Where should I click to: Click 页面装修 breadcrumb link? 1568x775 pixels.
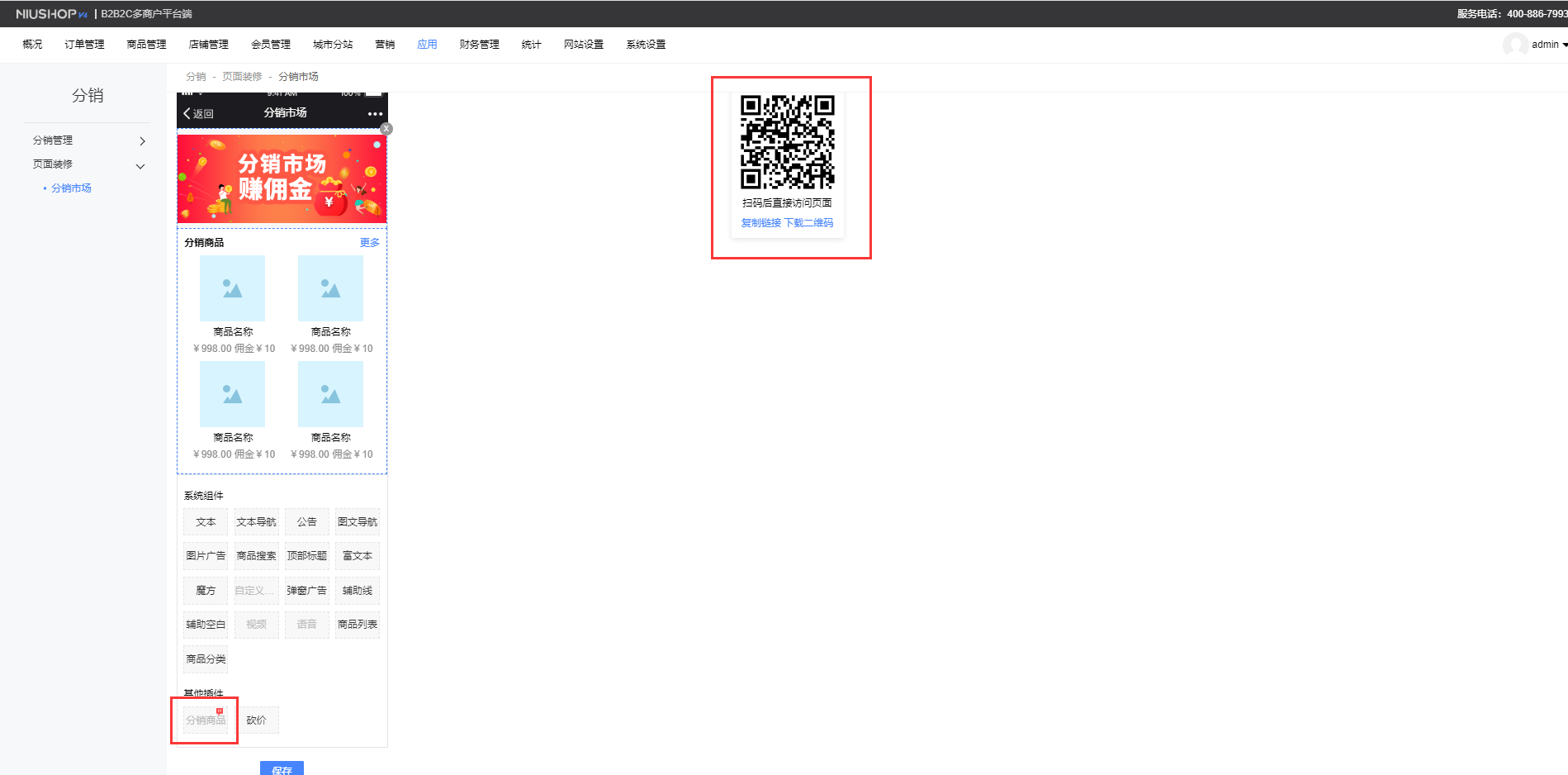pos(242,77)
